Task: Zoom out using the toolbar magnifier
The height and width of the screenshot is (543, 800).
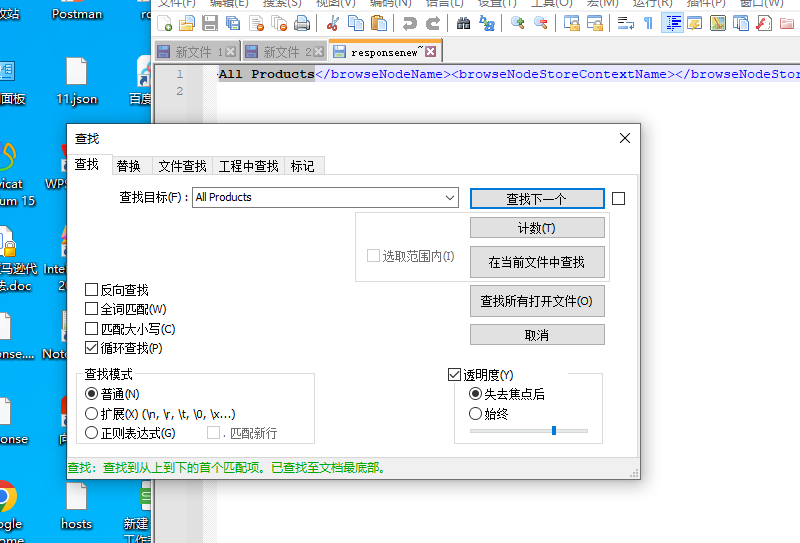Action: (x=540, y=23)
